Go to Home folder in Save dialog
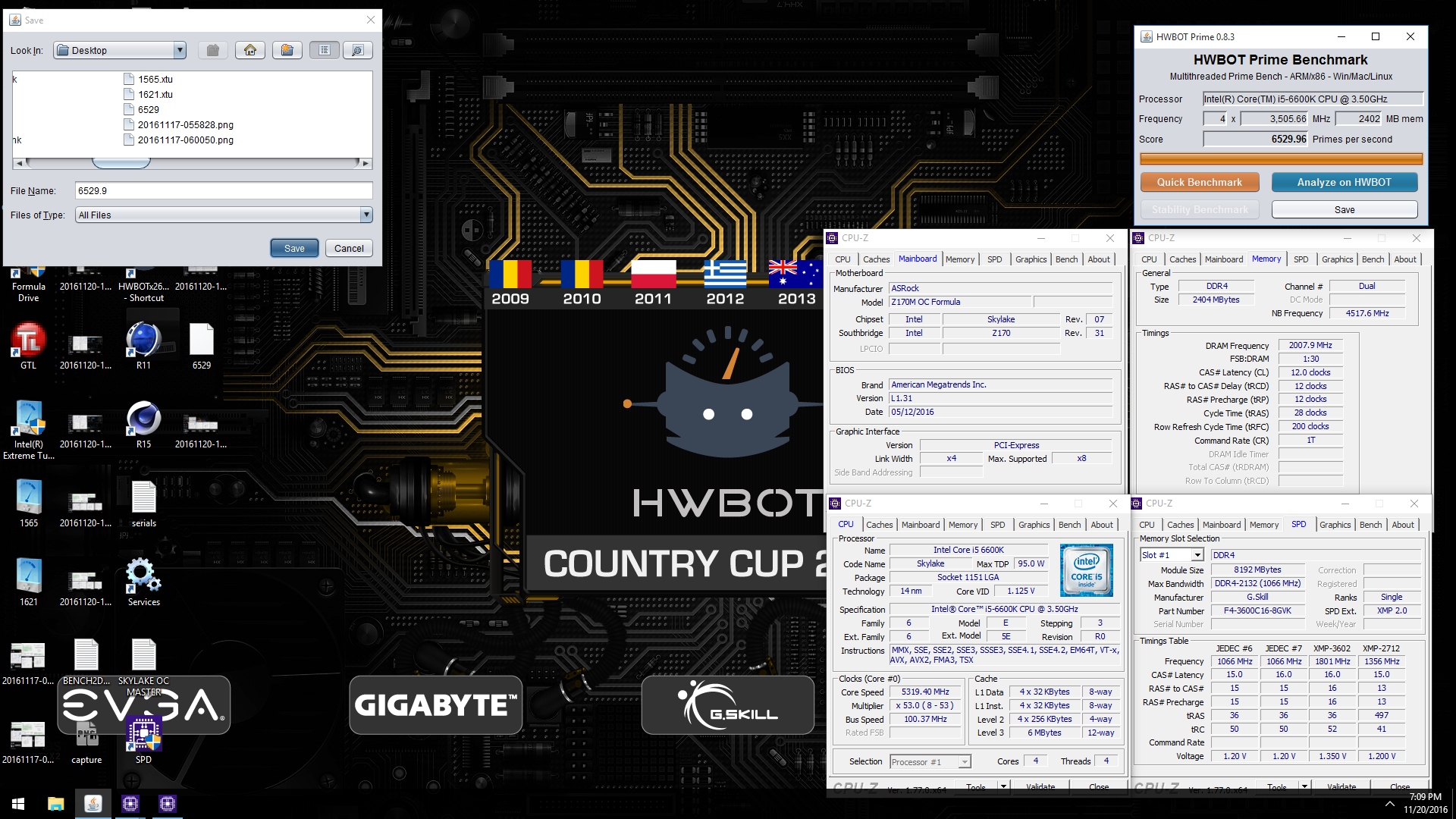1456x819 pixels. 250,50
